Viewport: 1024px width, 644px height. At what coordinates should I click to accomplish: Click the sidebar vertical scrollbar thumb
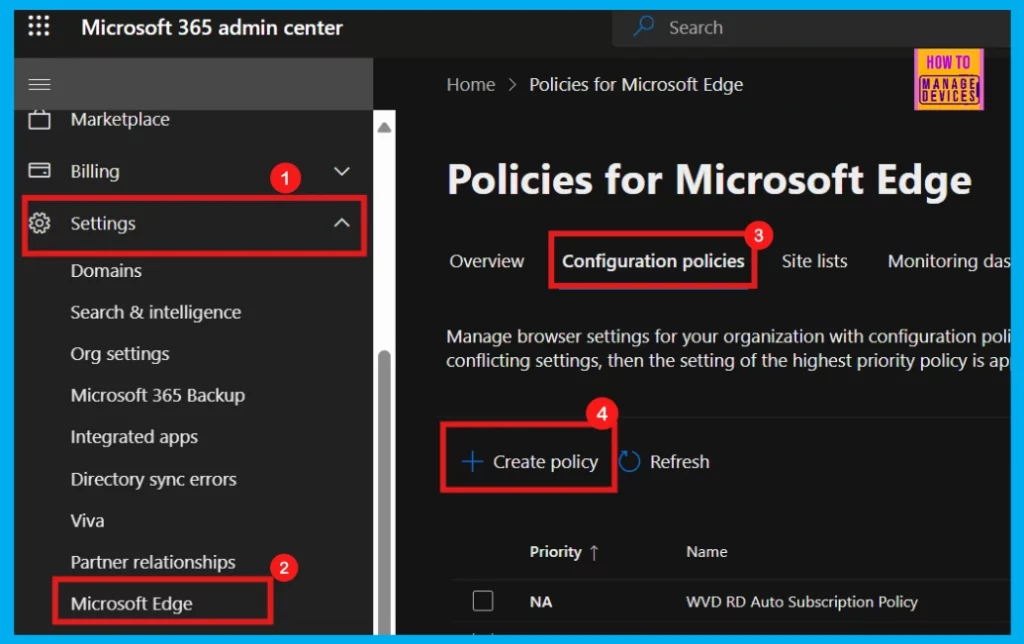click(385, 492)
